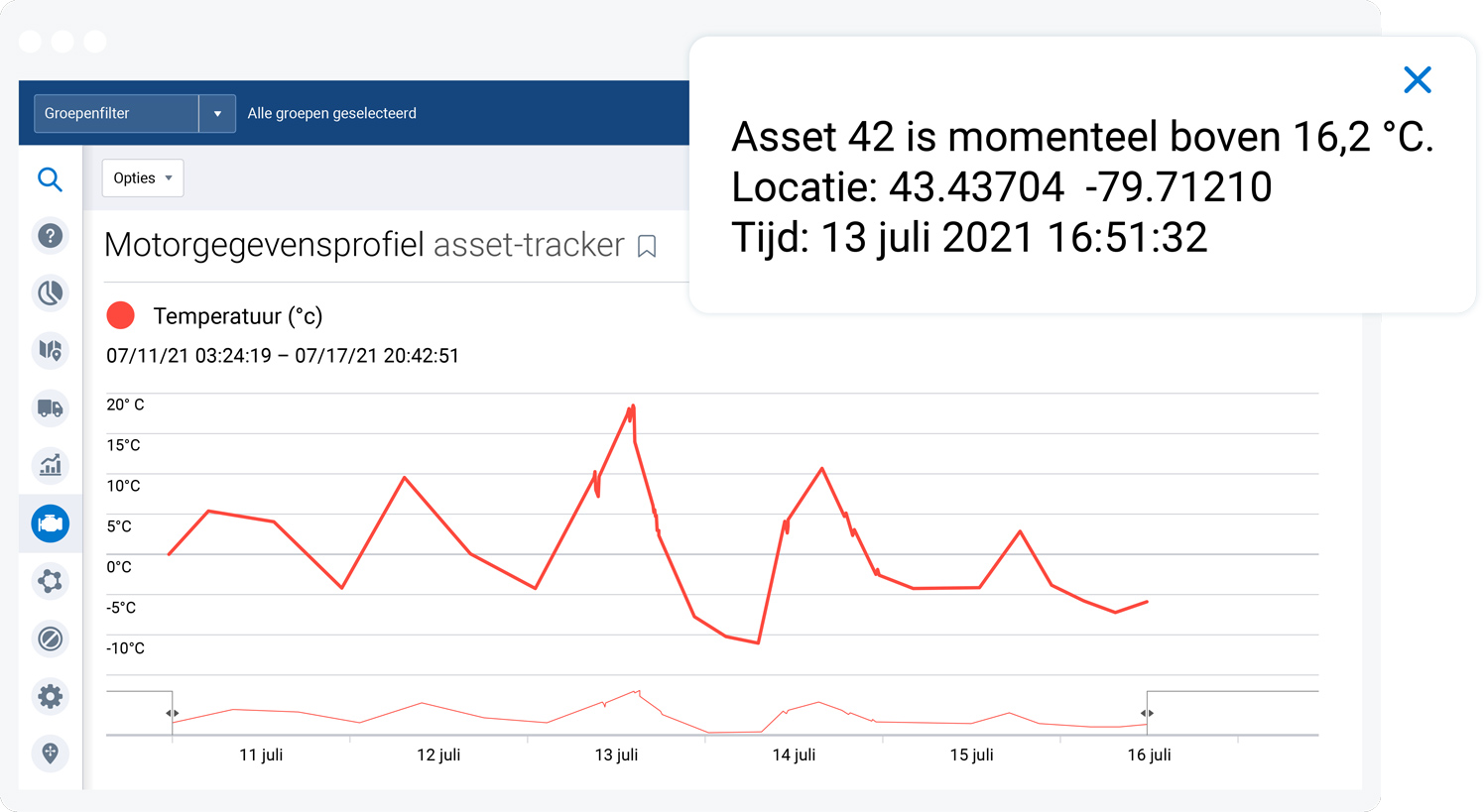Open the help question mark icon

(50, 236)
